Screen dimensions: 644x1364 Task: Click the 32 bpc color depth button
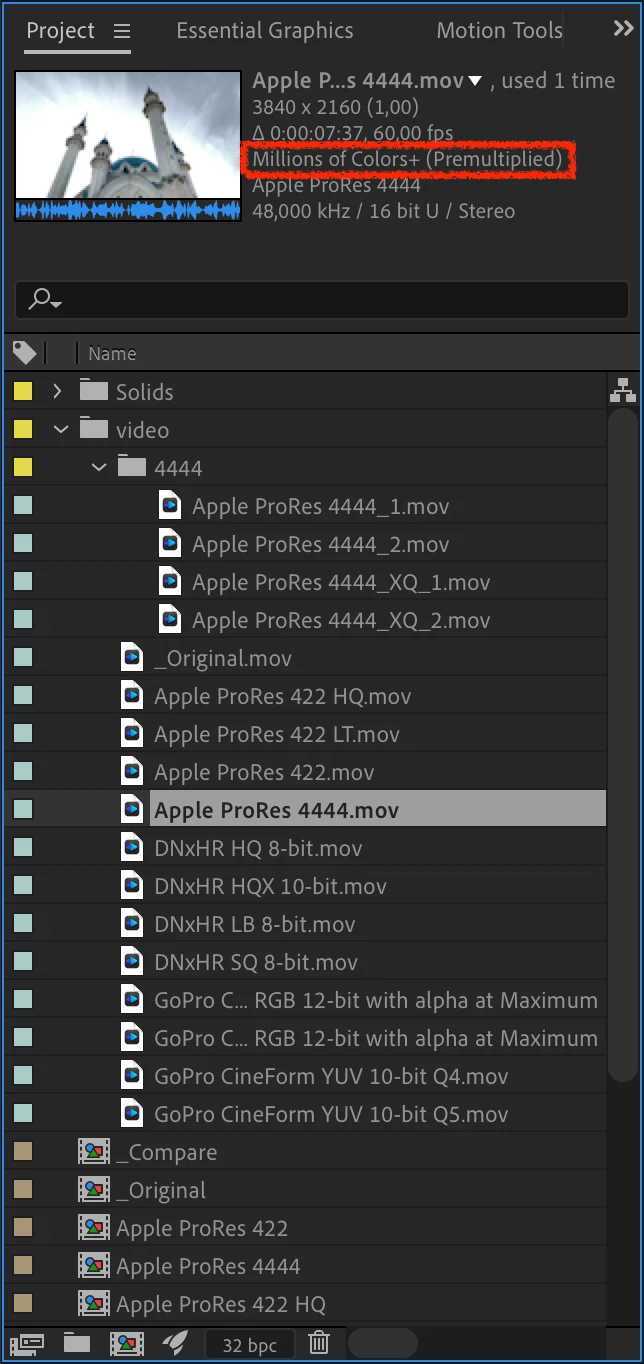point(249,1344)
